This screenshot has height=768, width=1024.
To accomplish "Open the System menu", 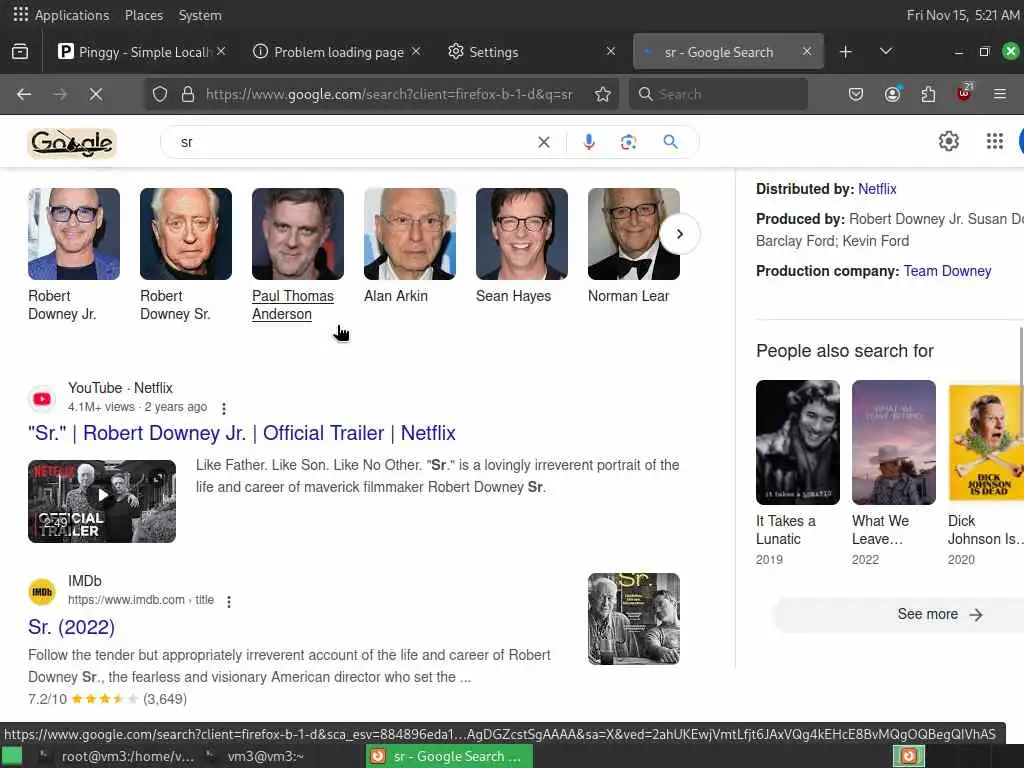I will (200, 14).
